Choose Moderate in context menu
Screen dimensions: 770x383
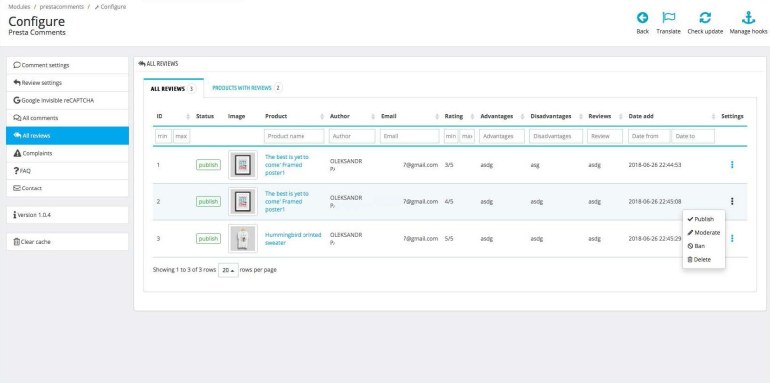704,233
